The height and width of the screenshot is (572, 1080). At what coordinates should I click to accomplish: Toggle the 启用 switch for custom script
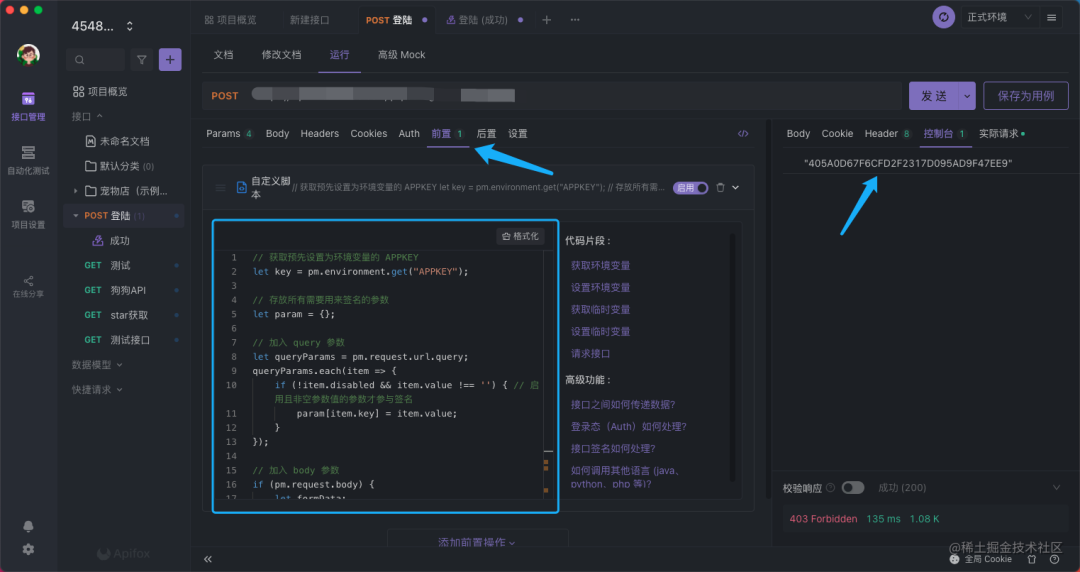click(691, 187)
